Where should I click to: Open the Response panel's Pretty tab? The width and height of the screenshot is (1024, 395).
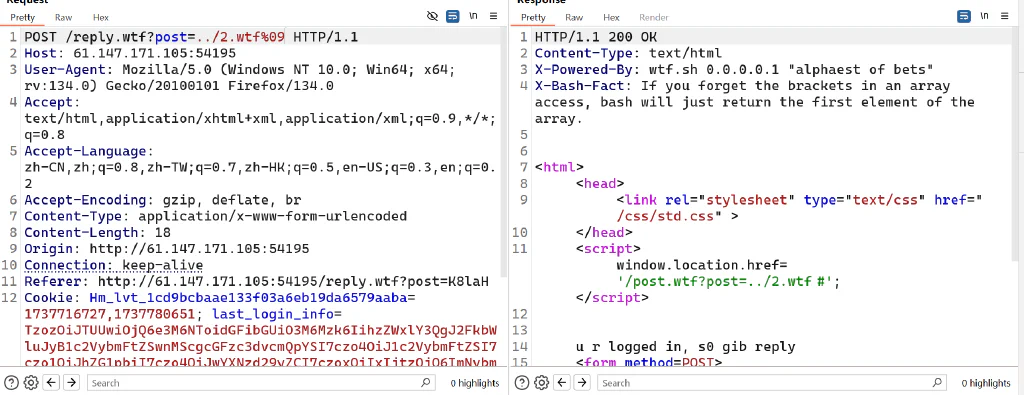coord(534,18)
